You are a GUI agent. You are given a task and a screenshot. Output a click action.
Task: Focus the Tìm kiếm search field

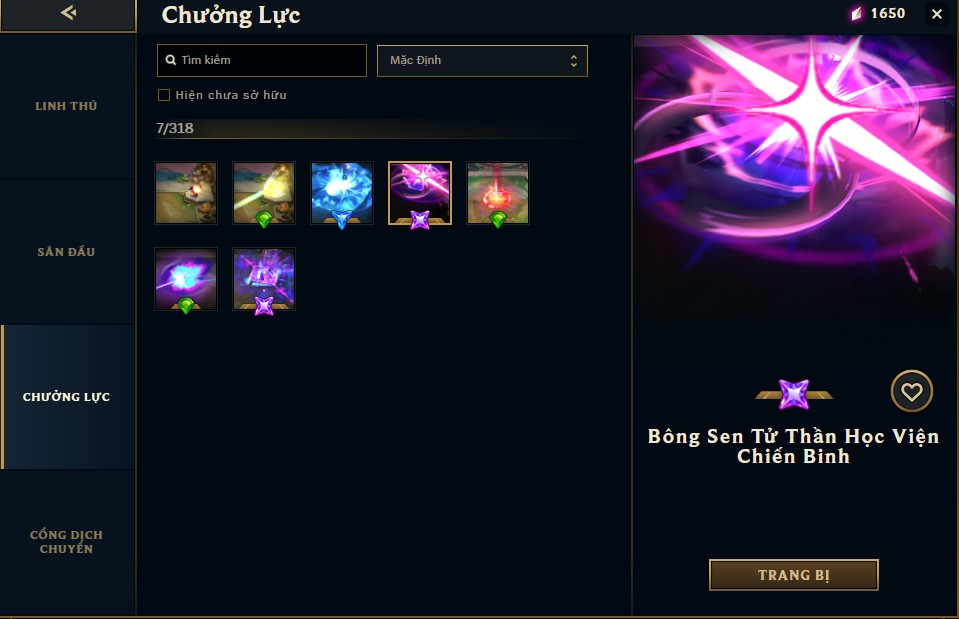click(262, 60)
